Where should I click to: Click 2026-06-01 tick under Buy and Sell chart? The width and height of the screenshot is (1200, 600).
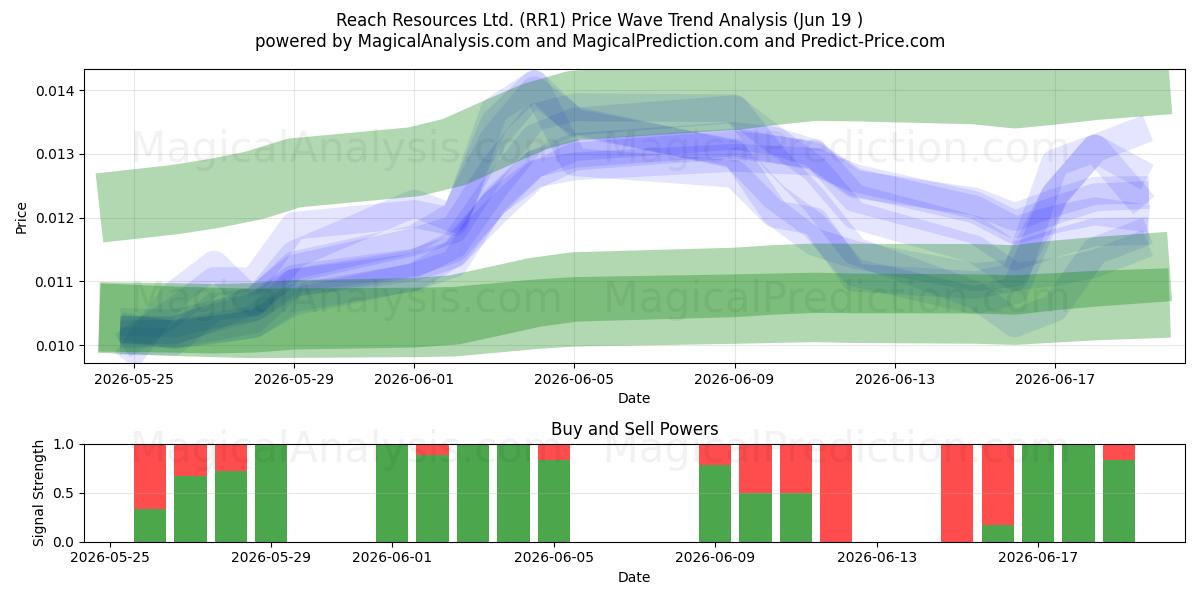point(392,558)
